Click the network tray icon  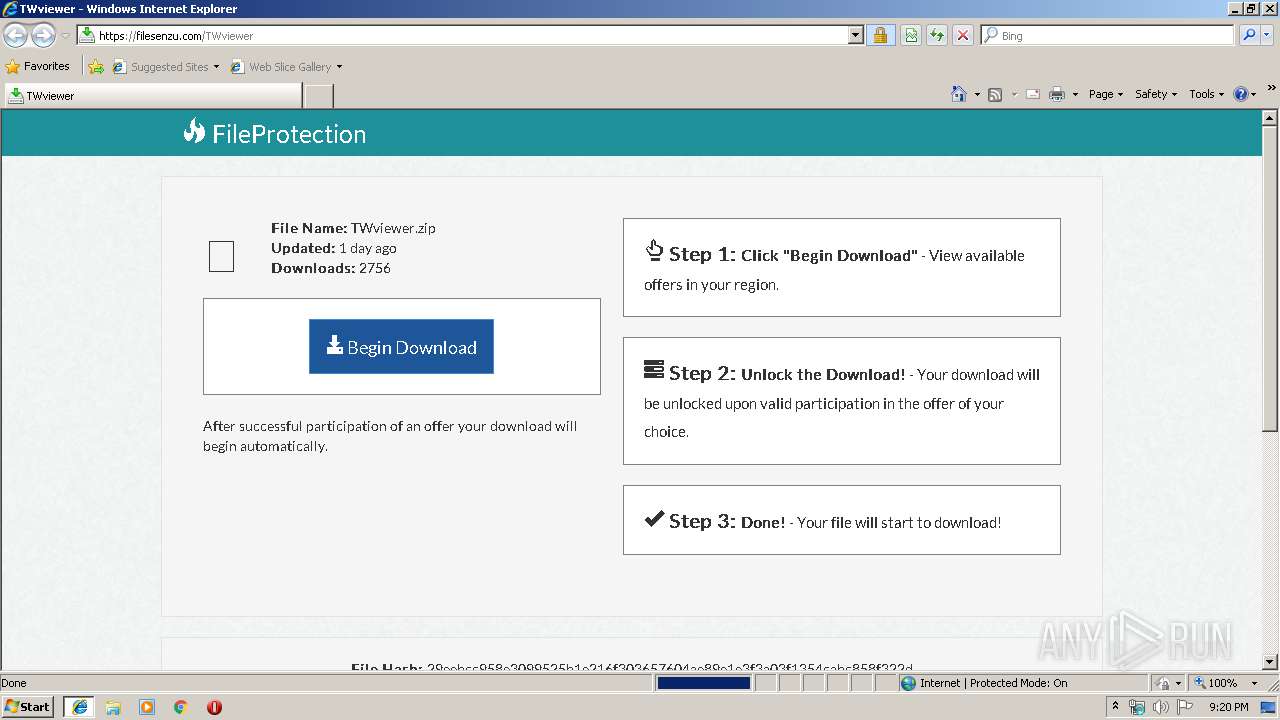tap(1137, 707)
